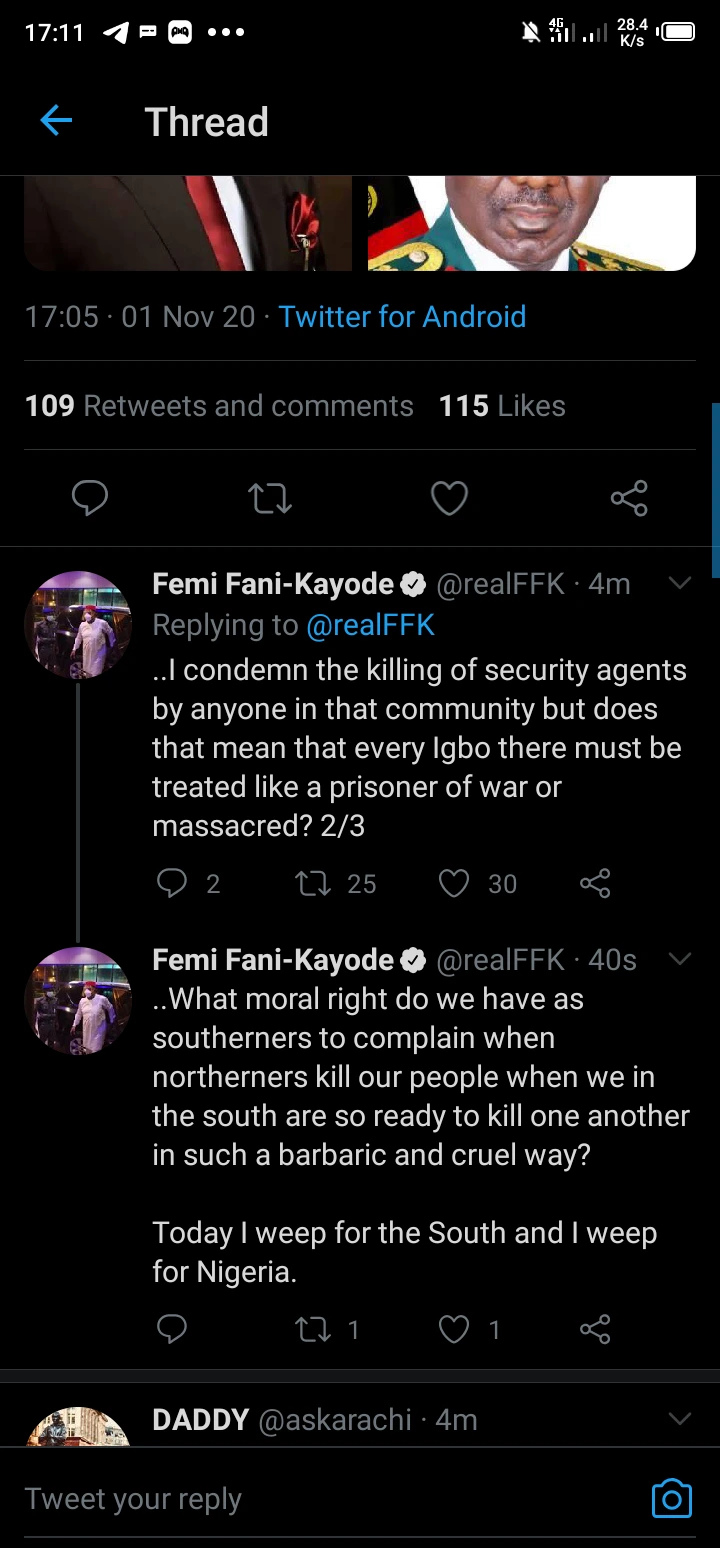Share the 2/3 tweet
720x1548 pixels.
pyautogui.click(x=595, y=883)
